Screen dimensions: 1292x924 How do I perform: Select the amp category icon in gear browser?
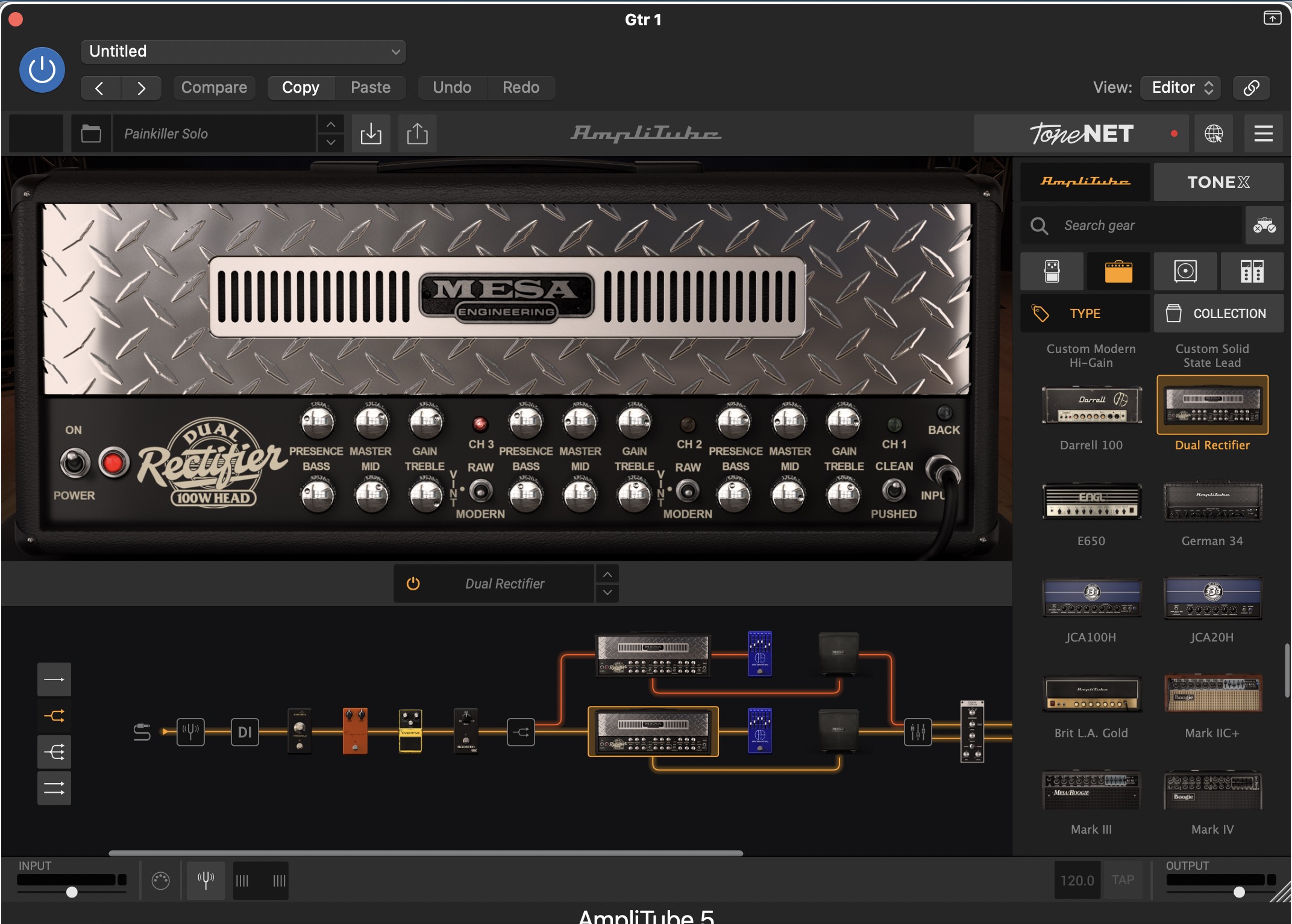[x=1118, y=272]
